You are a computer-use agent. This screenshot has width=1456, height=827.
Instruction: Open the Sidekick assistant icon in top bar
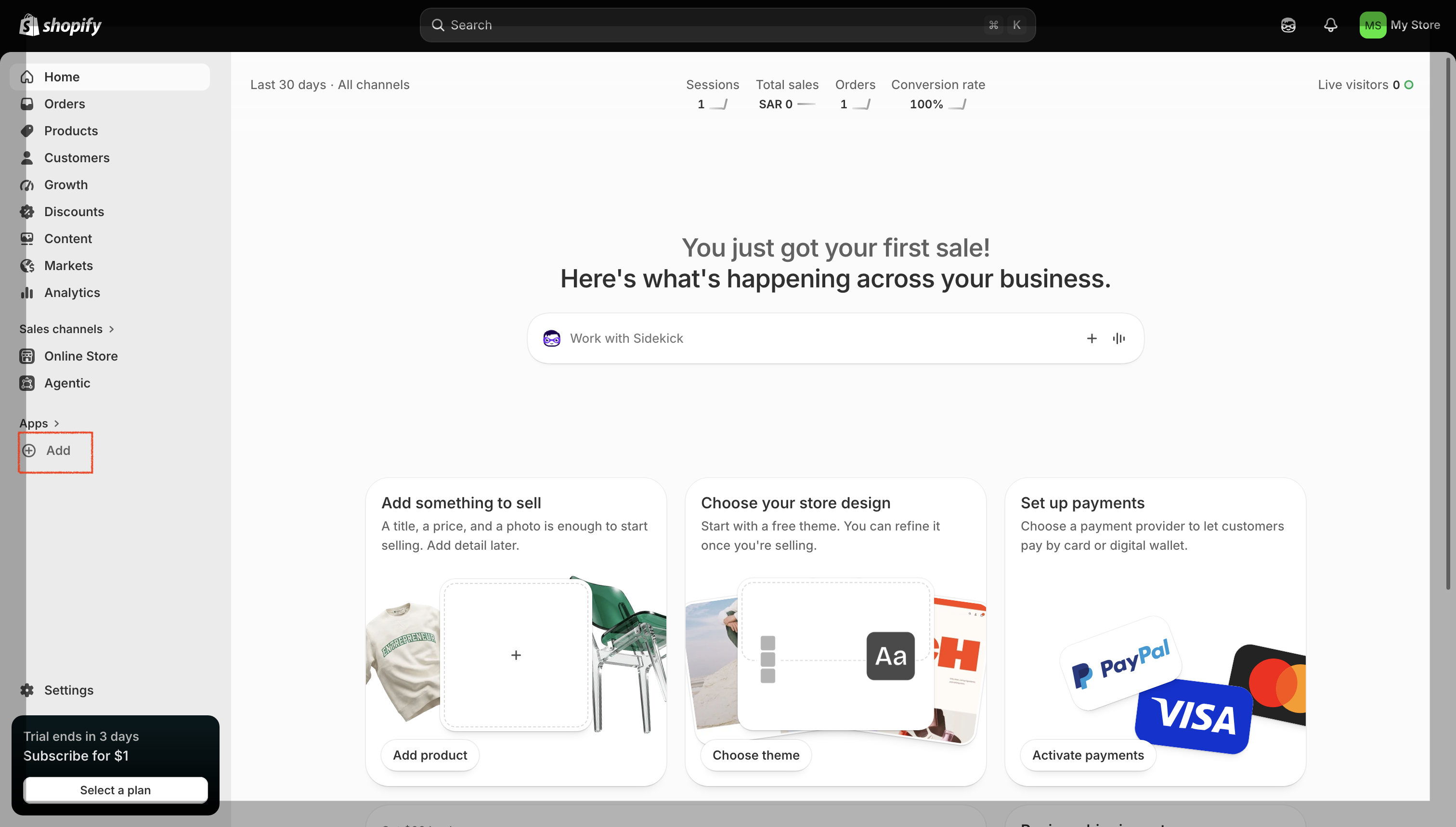1288,25
